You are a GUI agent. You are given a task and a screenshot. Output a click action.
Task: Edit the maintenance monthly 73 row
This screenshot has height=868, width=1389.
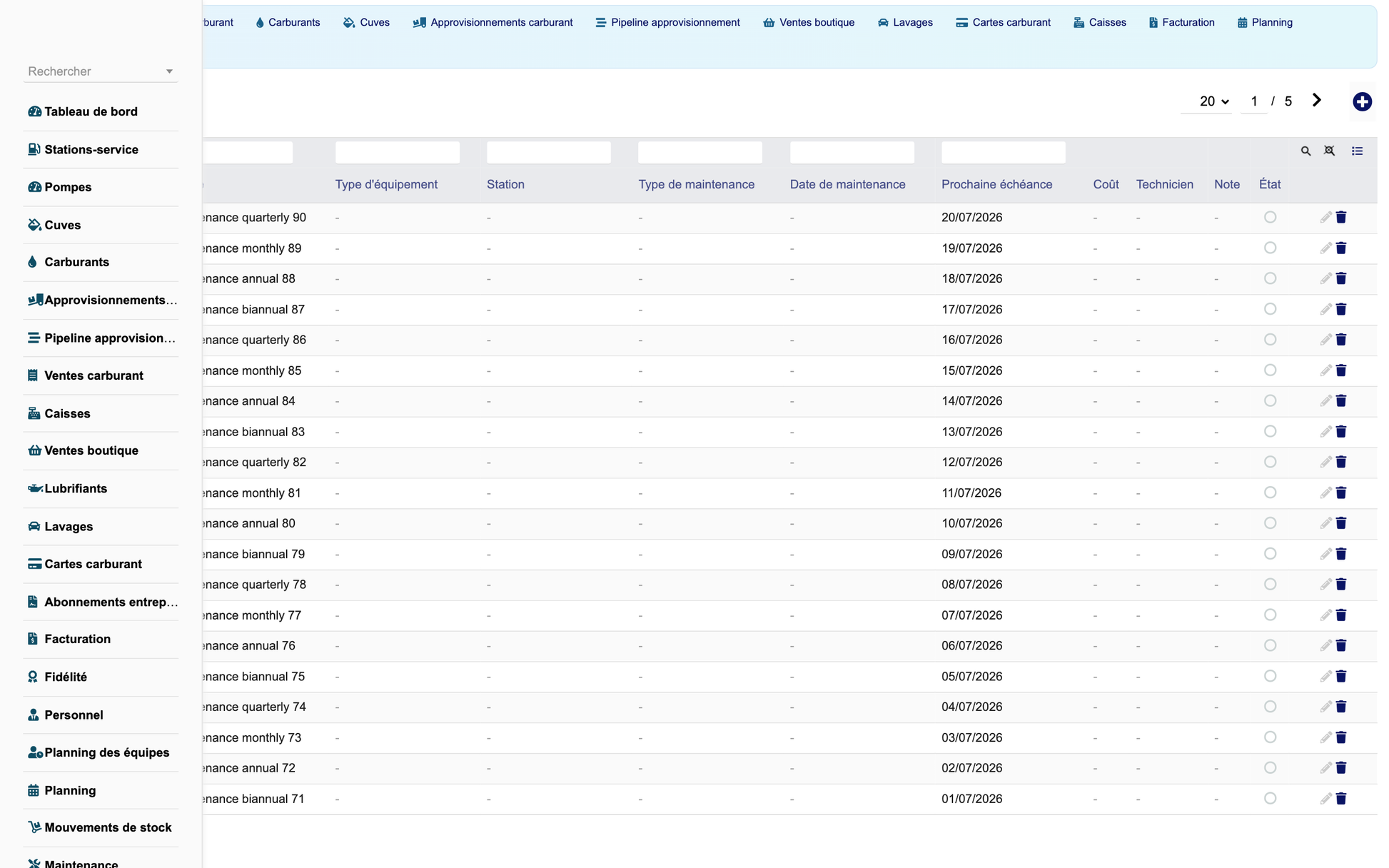coord(1325,737)
